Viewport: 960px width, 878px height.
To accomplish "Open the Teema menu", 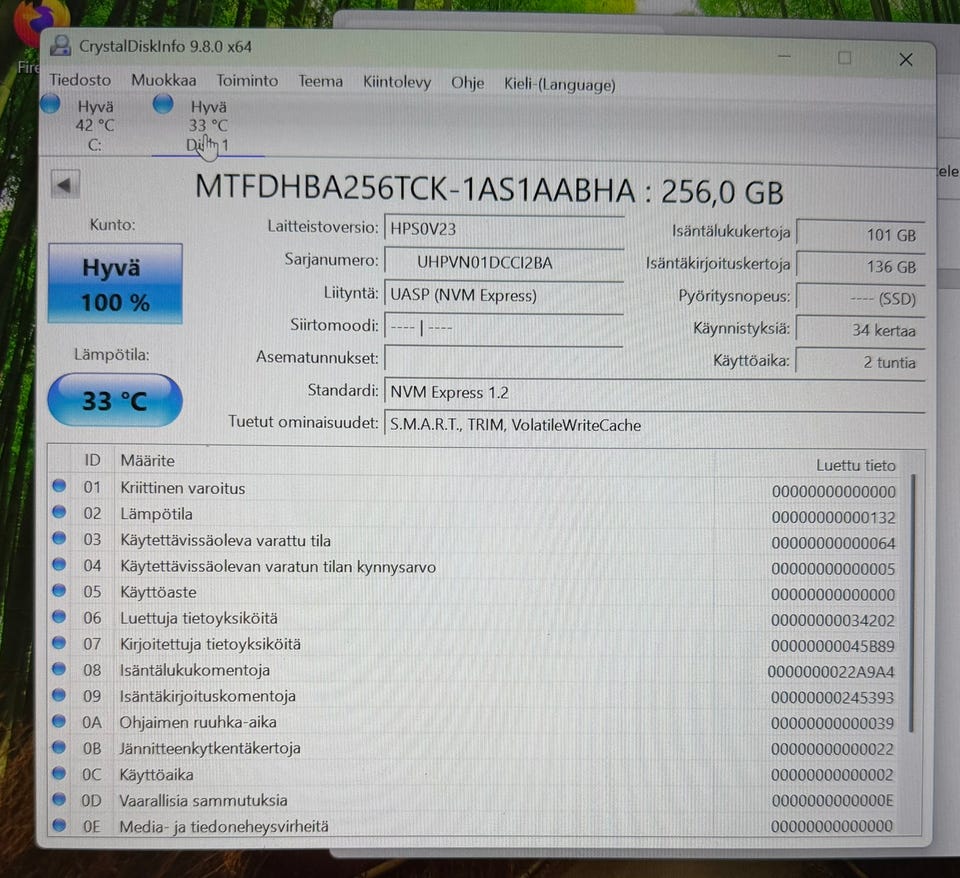I will 320,81.
